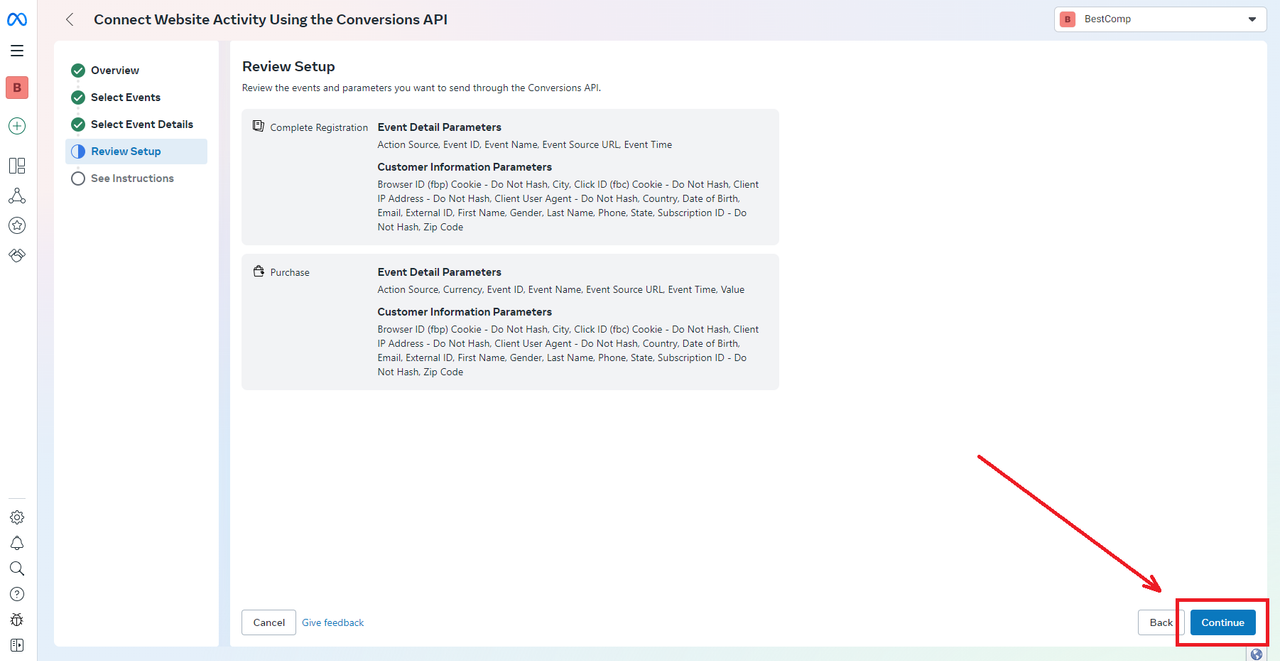
Task: Click the notifications bell icon
Action: [x=17, y=543]
